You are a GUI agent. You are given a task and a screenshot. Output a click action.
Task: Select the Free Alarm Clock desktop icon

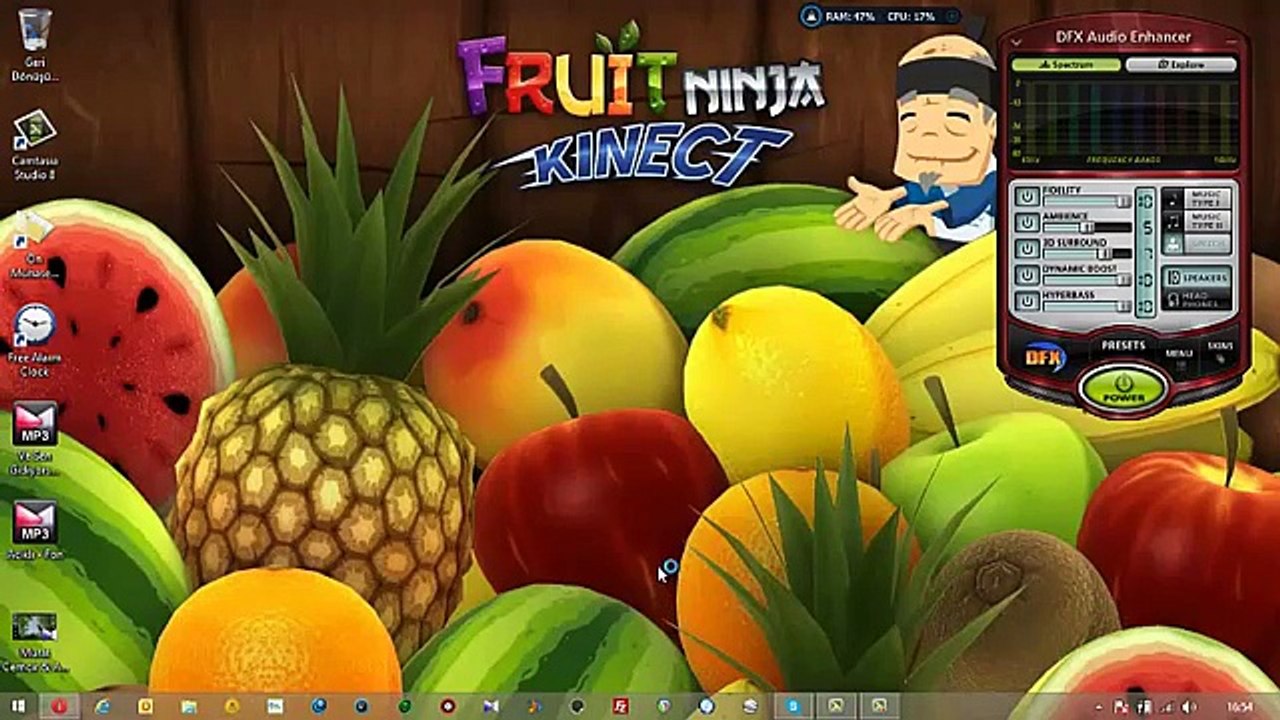pyautogui.click(x=35, y=339)
